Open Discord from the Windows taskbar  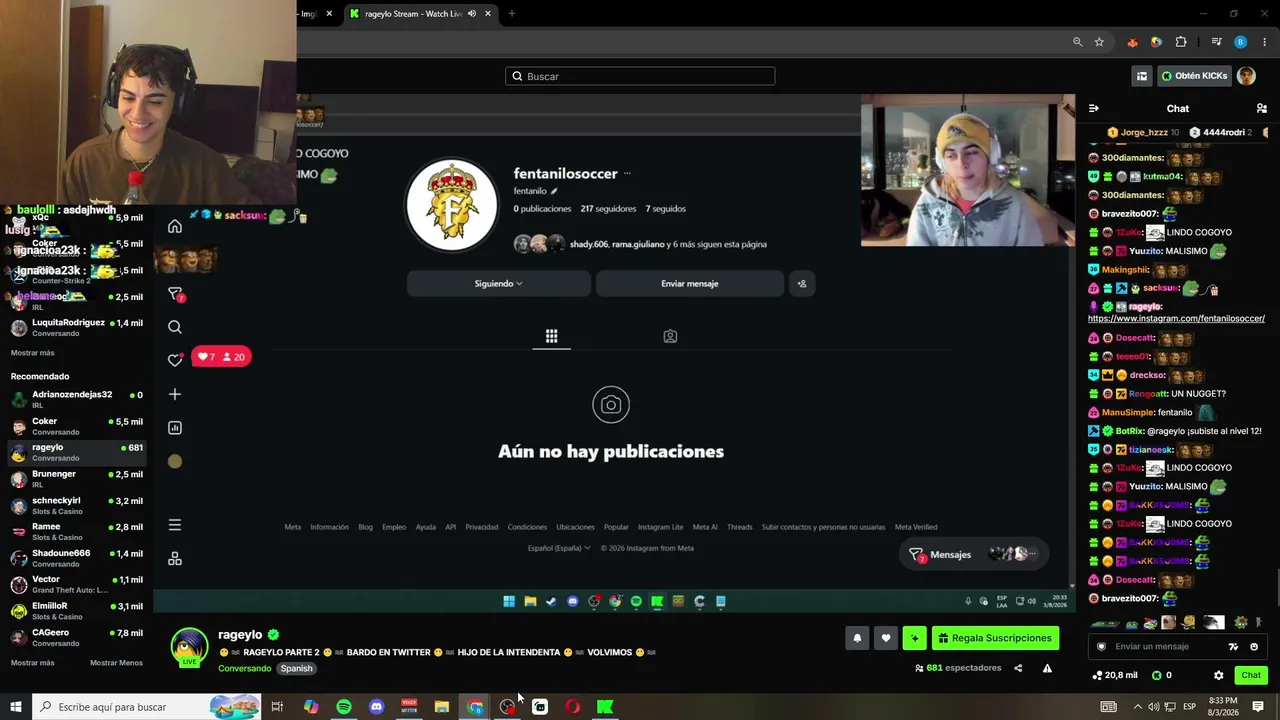(x=376, y=707)
